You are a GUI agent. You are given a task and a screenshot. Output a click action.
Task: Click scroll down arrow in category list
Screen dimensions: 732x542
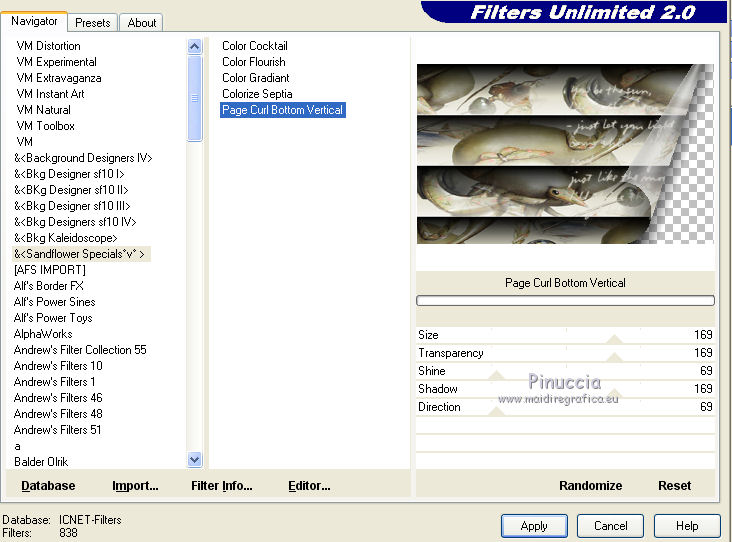pos(195,460)
